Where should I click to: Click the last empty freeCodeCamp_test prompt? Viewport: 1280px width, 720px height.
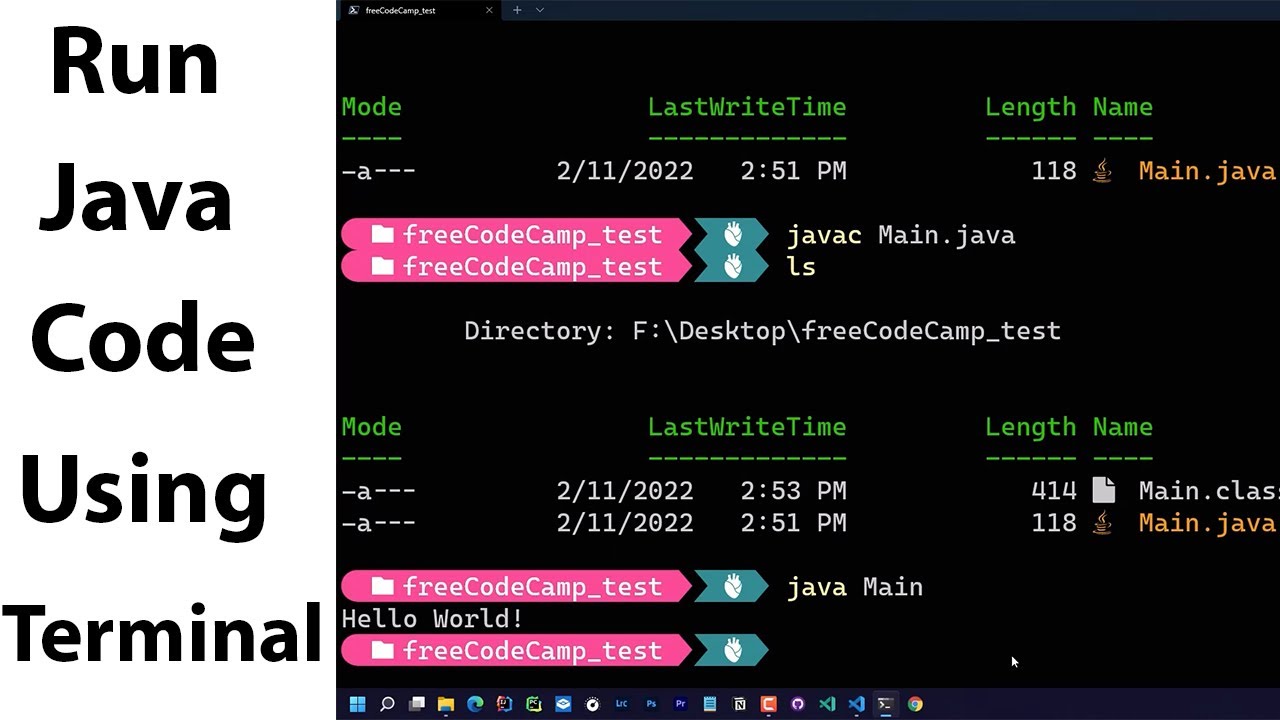pyautogui.click(x=555, y=651)
